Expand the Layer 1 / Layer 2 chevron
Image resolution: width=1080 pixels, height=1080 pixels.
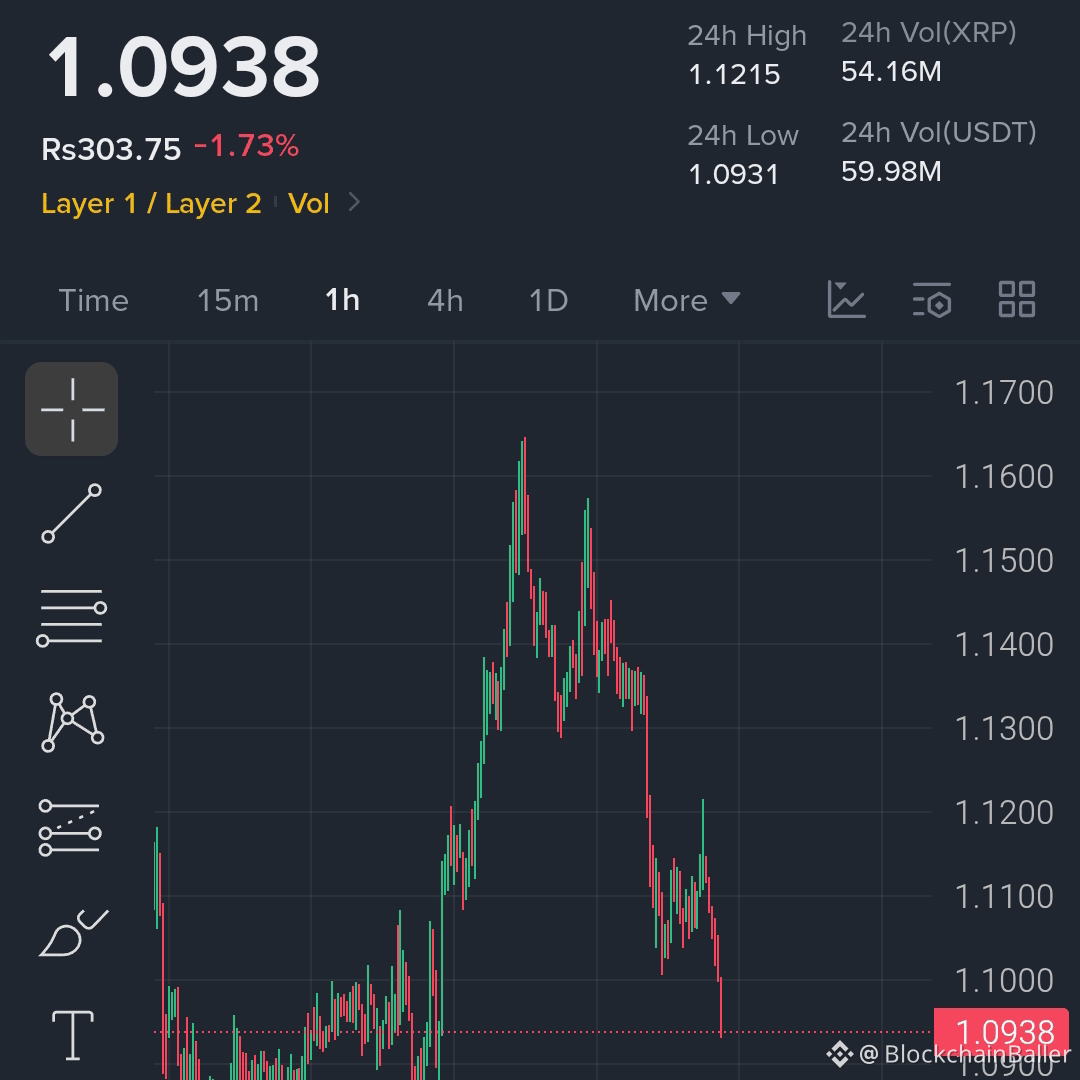[x=354, y=202]
